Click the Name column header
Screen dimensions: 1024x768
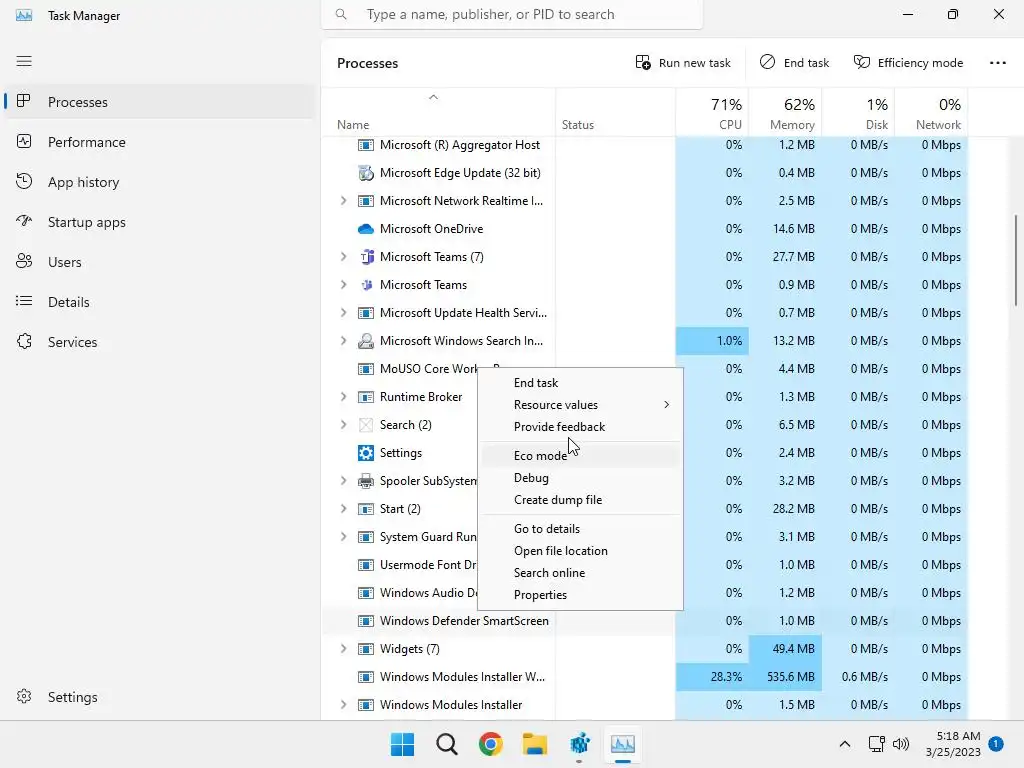(439, 113)
